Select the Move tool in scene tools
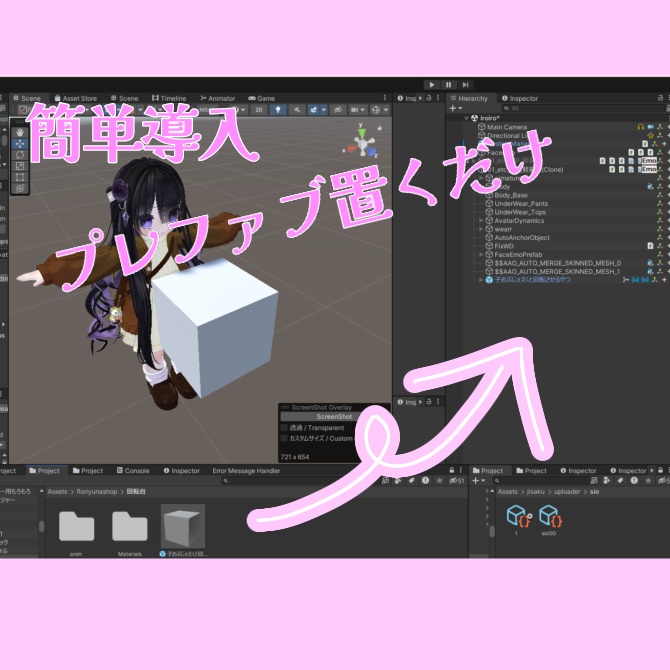 pos(20,144)
